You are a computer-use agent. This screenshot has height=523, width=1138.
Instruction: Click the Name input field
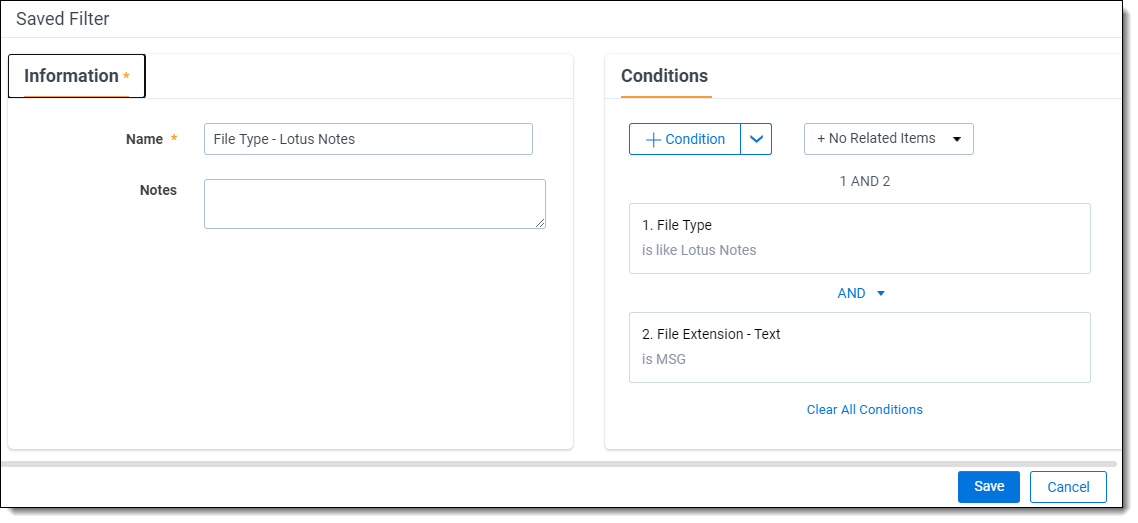click(368, 140)
